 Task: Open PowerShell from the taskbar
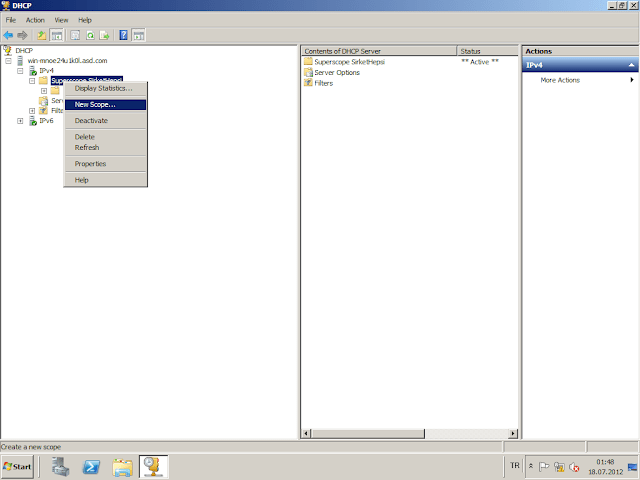(x=89, y=466)
